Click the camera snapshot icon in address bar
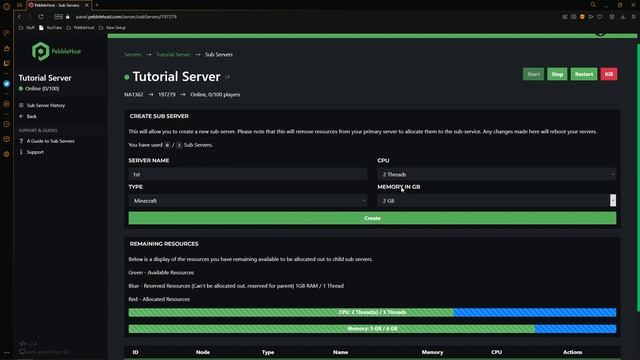The image size is (640, 360). pyautogui.click(x=573, y=17)
